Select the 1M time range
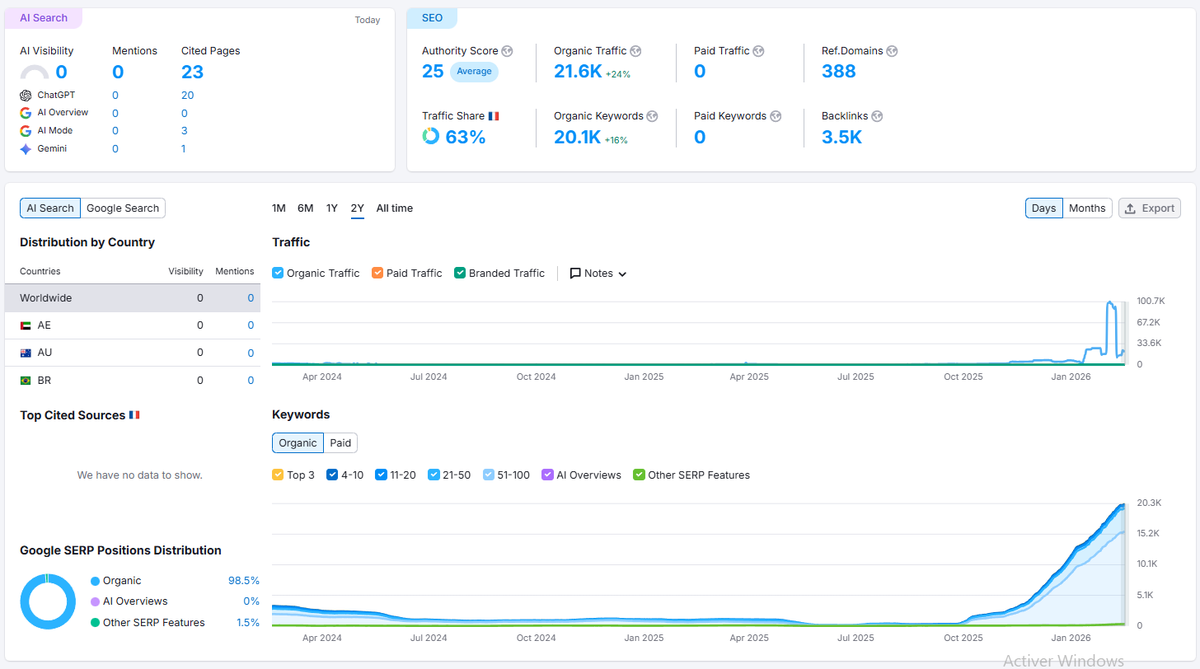Screen dimensions: 1200x669 coord(279,208)
